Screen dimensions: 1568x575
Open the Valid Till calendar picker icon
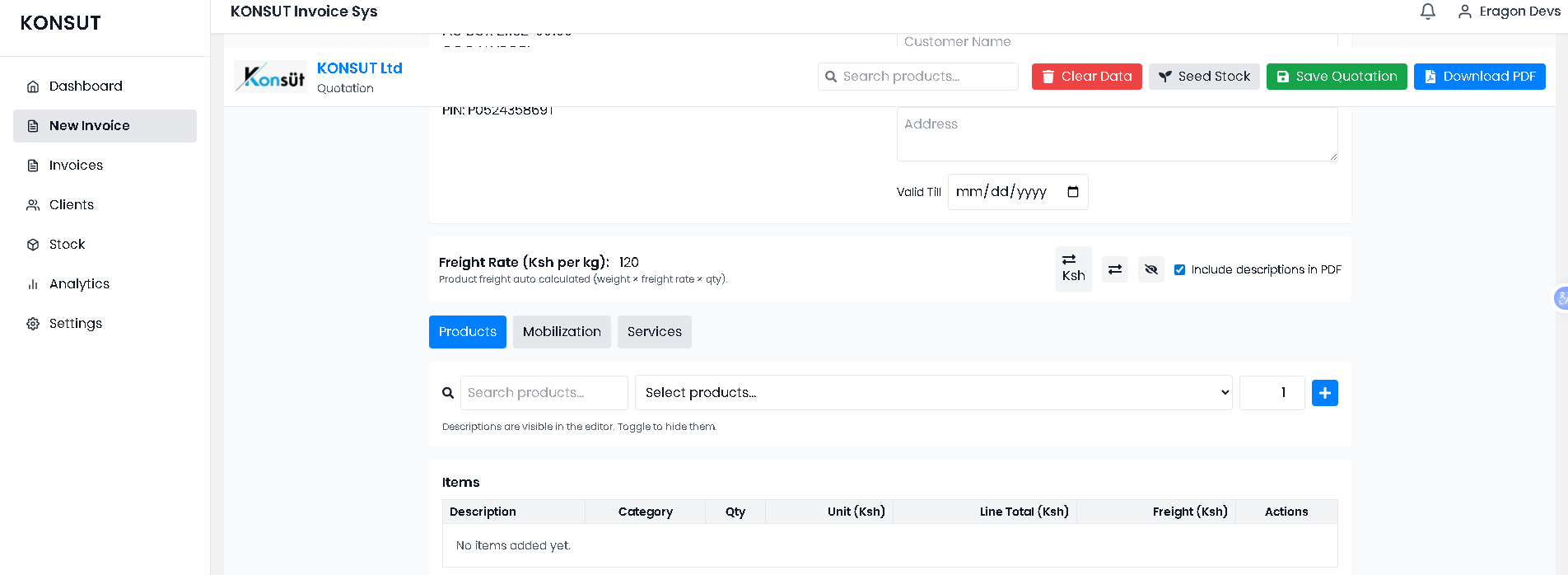1073,192
